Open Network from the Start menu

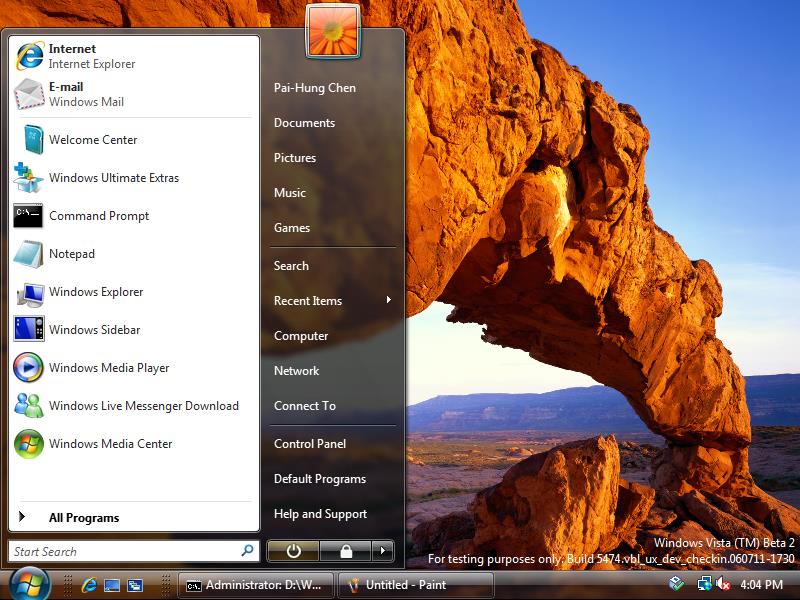296,370
